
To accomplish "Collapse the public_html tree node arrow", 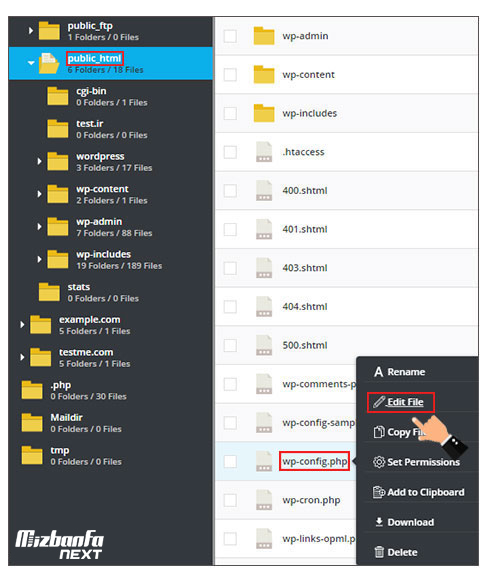I will click(31, 63).
